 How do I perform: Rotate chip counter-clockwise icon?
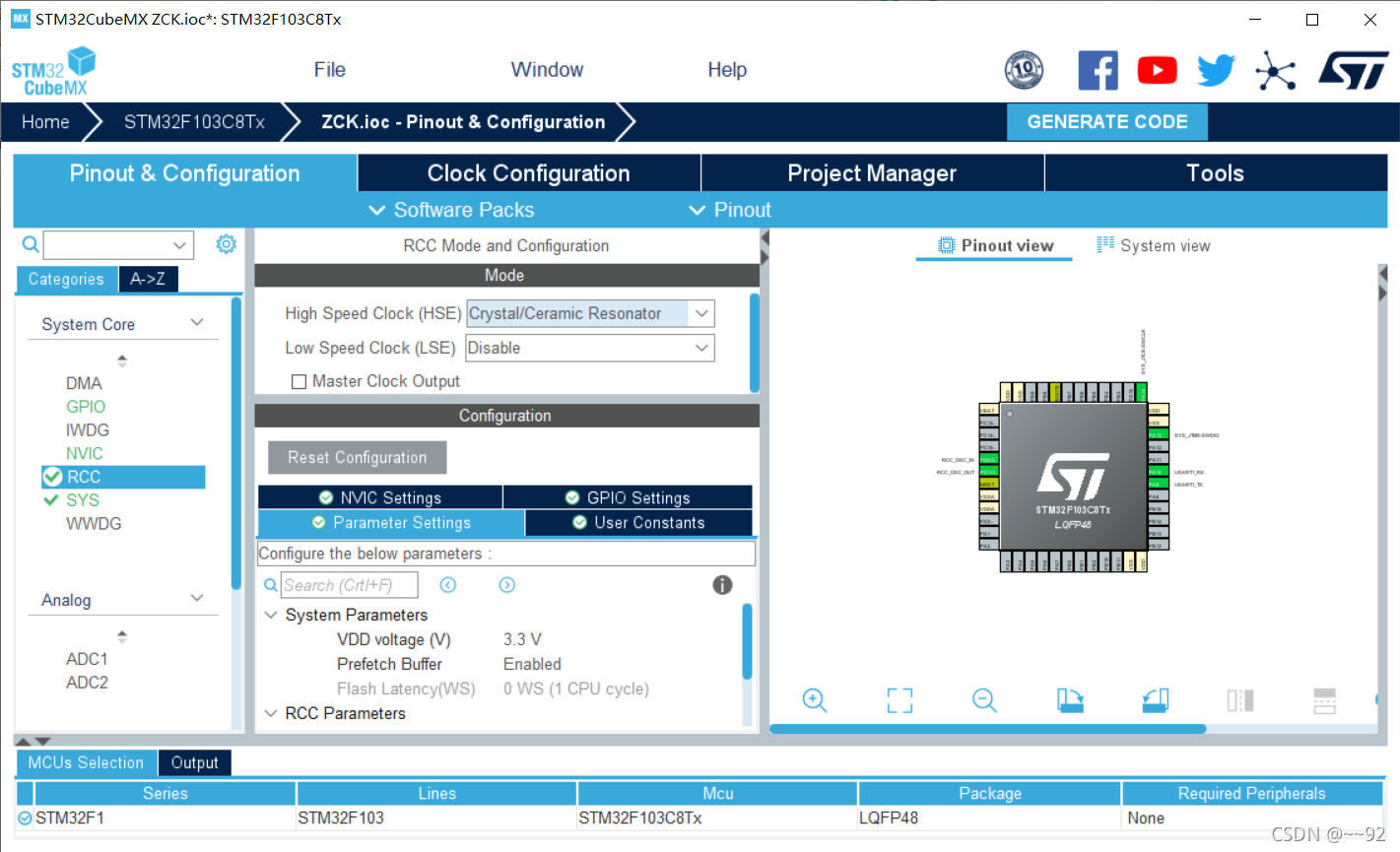[x=1155, y=700]
